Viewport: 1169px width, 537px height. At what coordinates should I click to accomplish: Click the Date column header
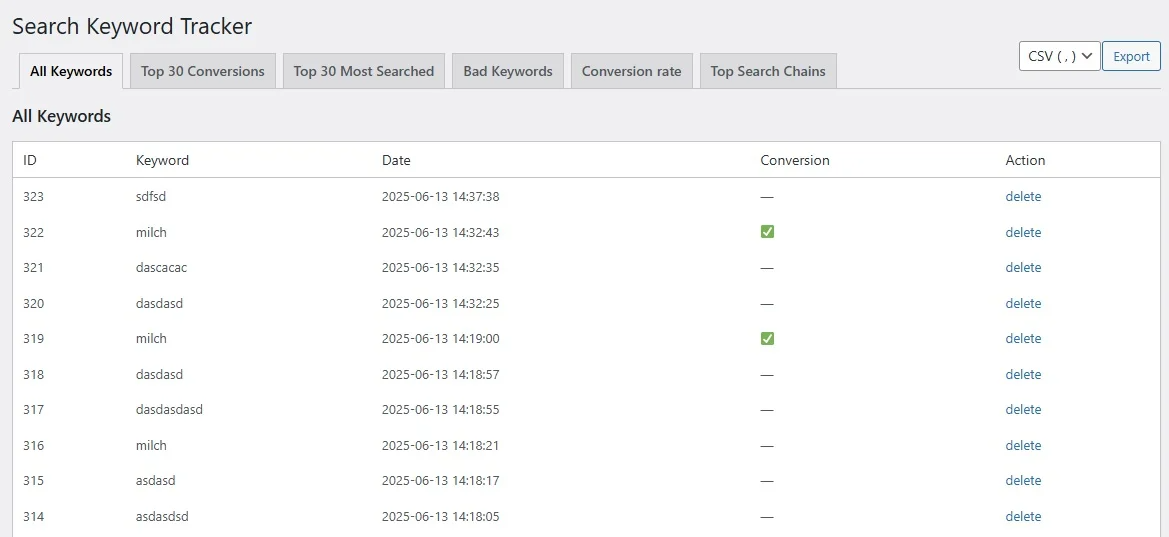[x=396, y=160]
